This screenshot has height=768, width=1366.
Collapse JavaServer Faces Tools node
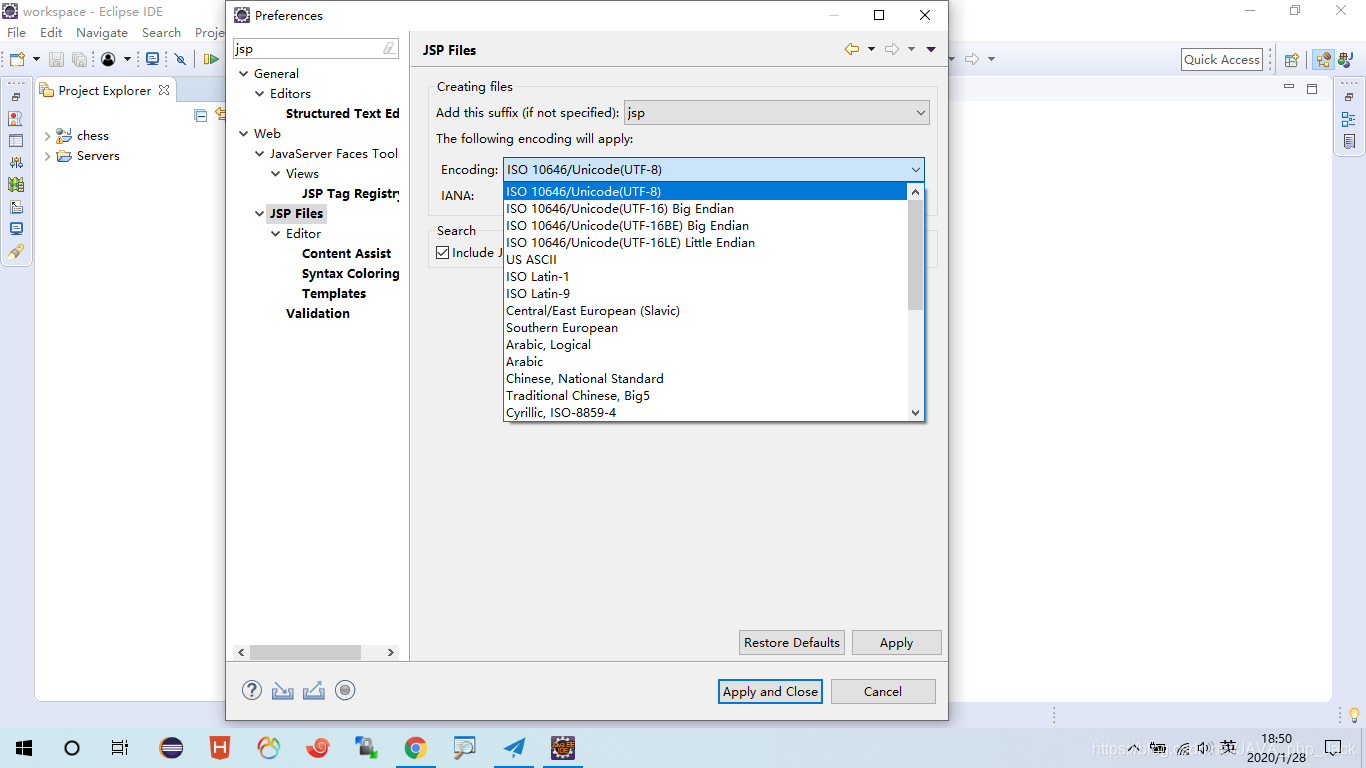259,154
